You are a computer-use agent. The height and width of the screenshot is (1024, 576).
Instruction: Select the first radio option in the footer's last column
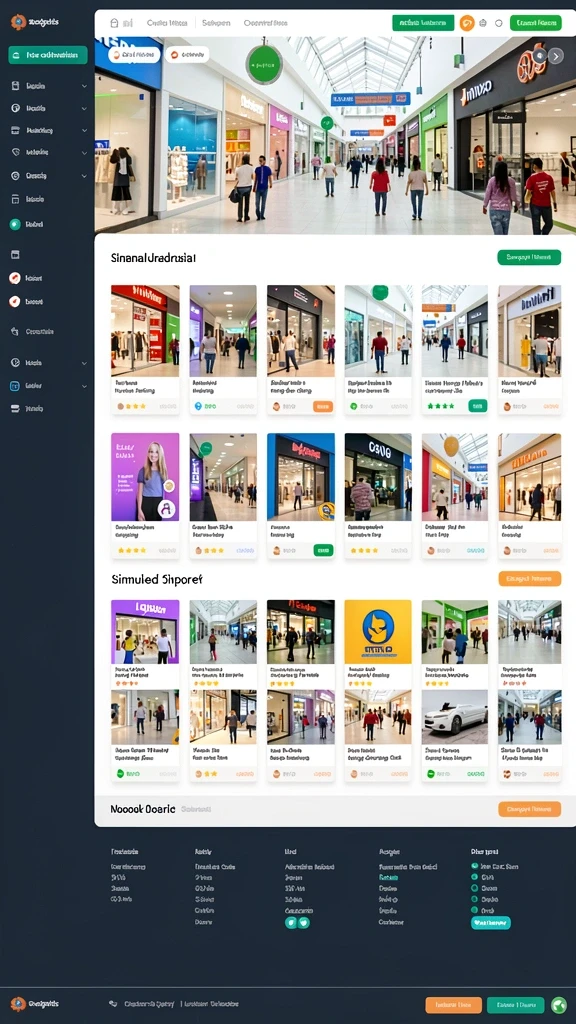475,866
